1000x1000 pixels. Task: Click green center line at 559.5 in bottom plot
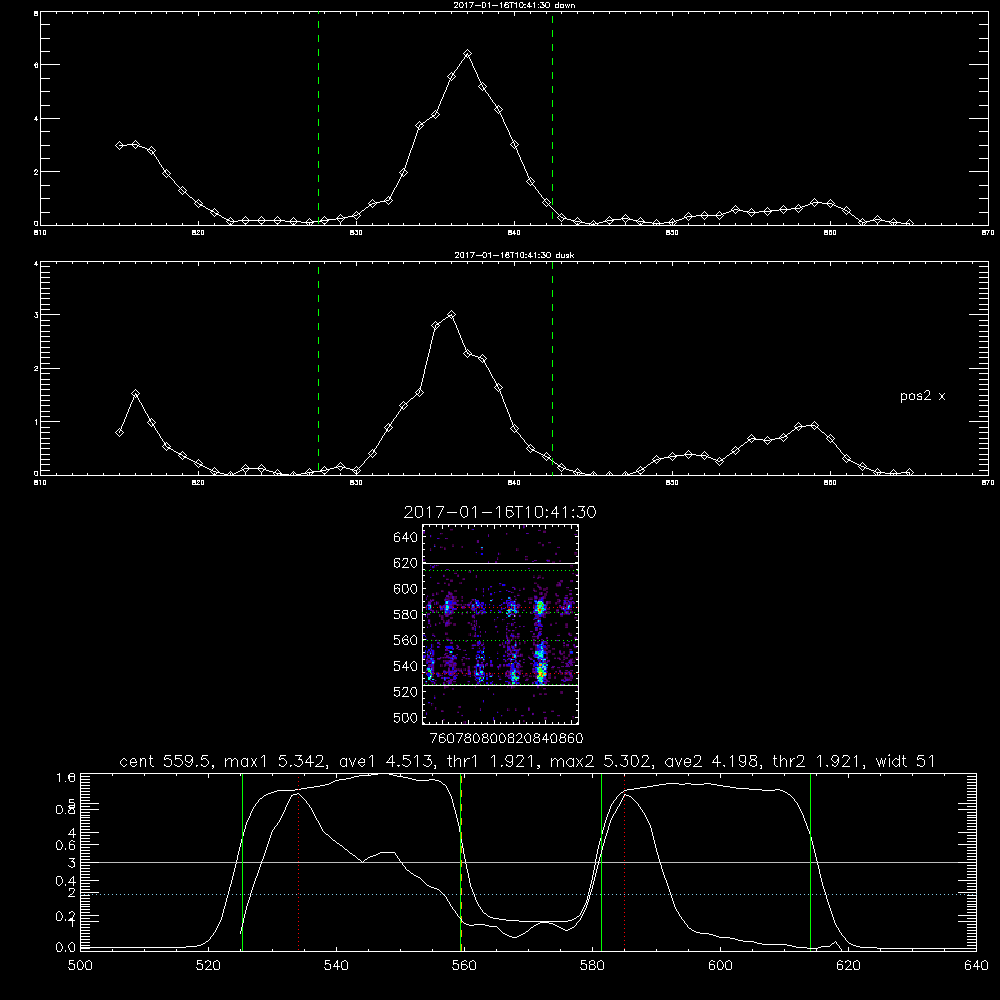click(460, 862)
